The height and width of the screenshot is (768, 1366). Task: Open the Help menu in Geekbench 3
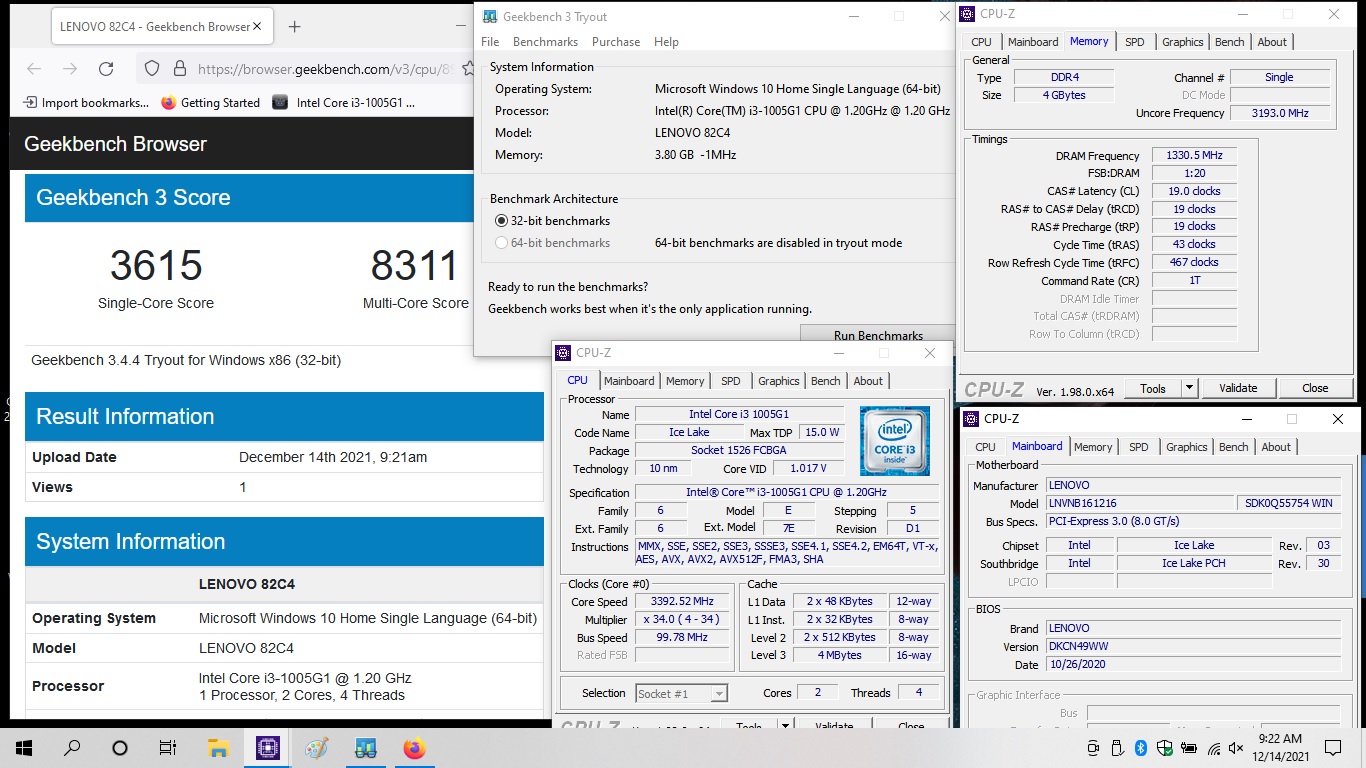click(666, 42)
